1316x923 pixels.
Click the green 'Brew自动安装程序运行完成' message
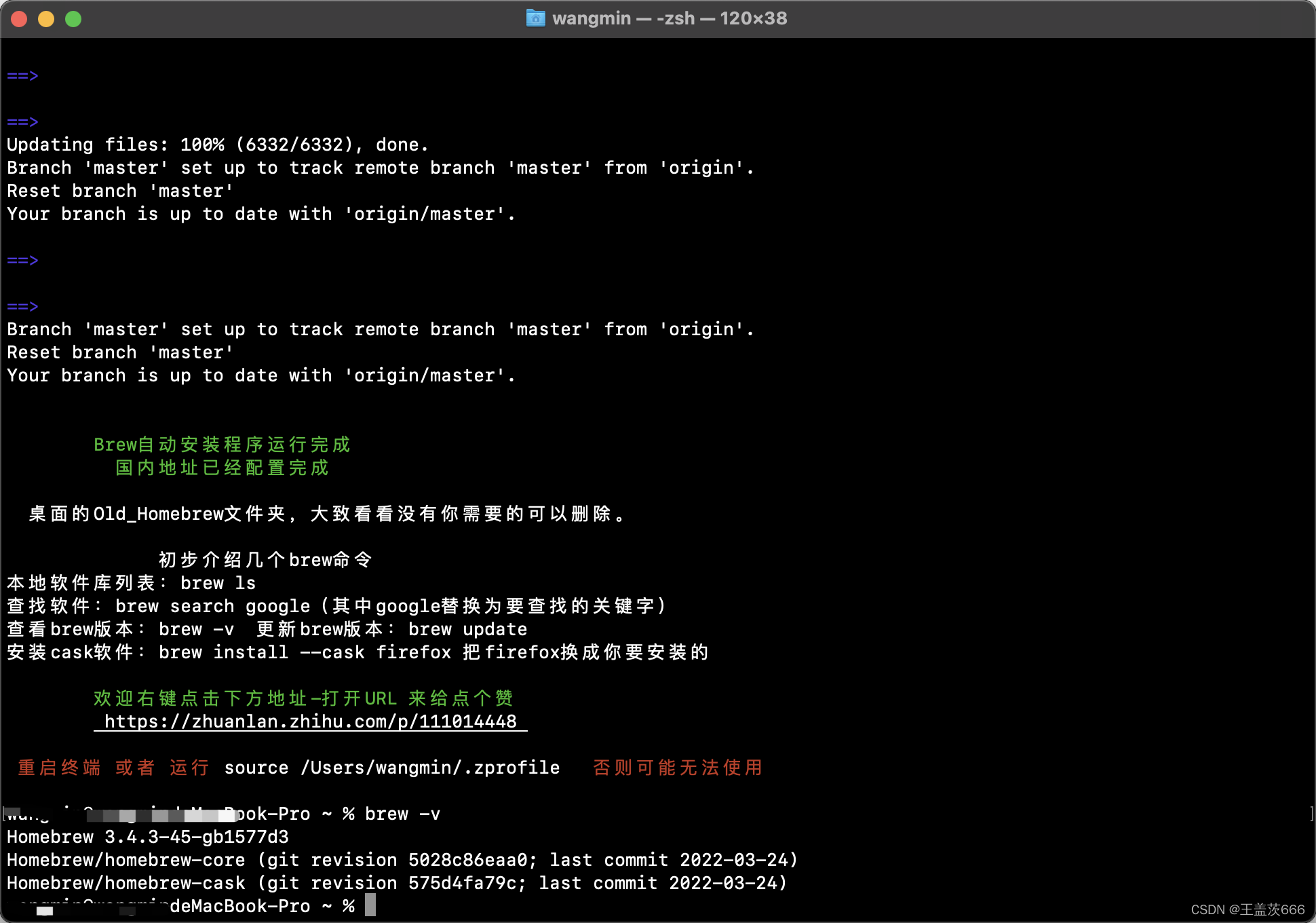(222, 445)
